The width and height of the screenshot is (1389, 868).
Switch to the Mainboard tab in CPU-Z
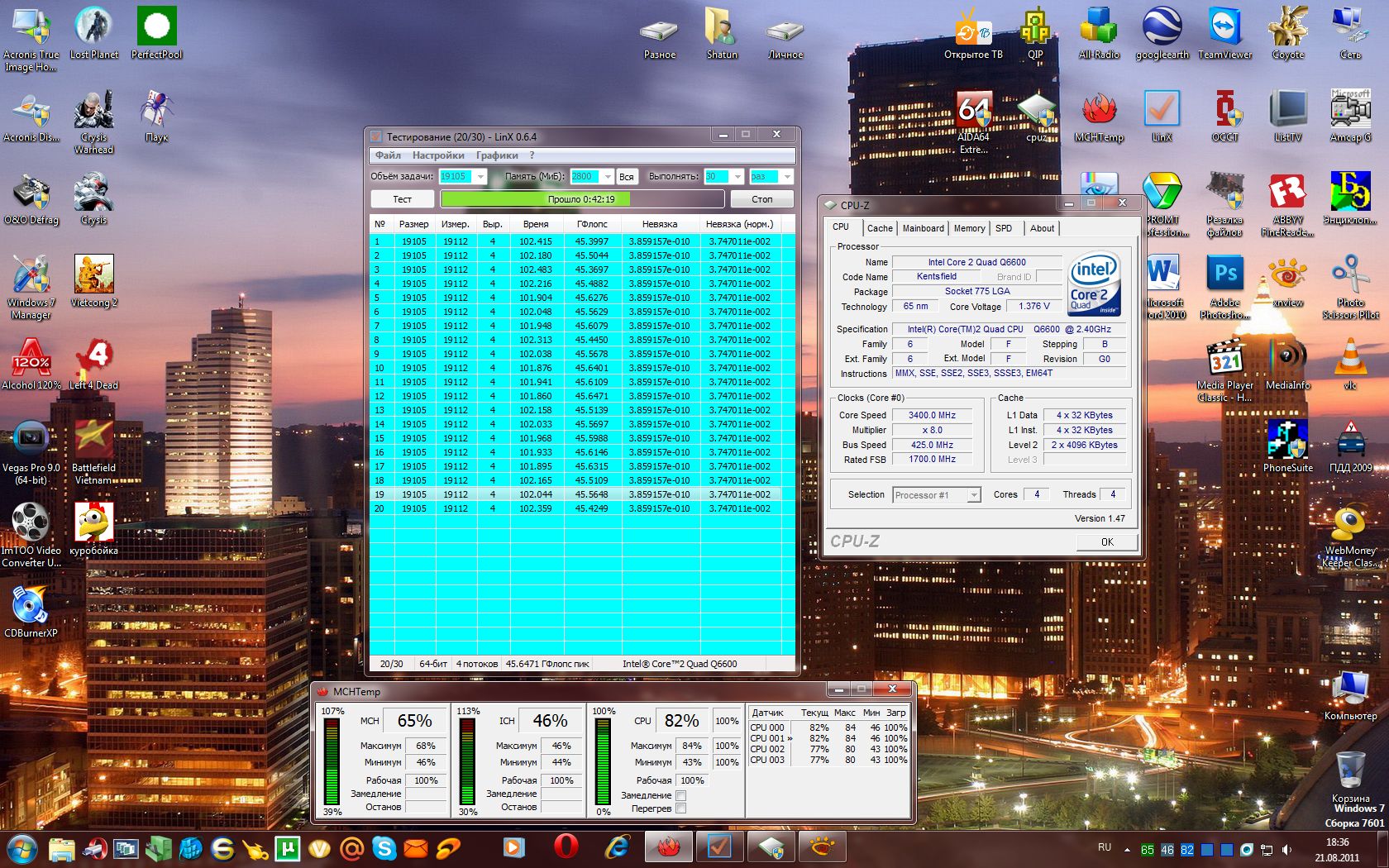coord(923,228)
